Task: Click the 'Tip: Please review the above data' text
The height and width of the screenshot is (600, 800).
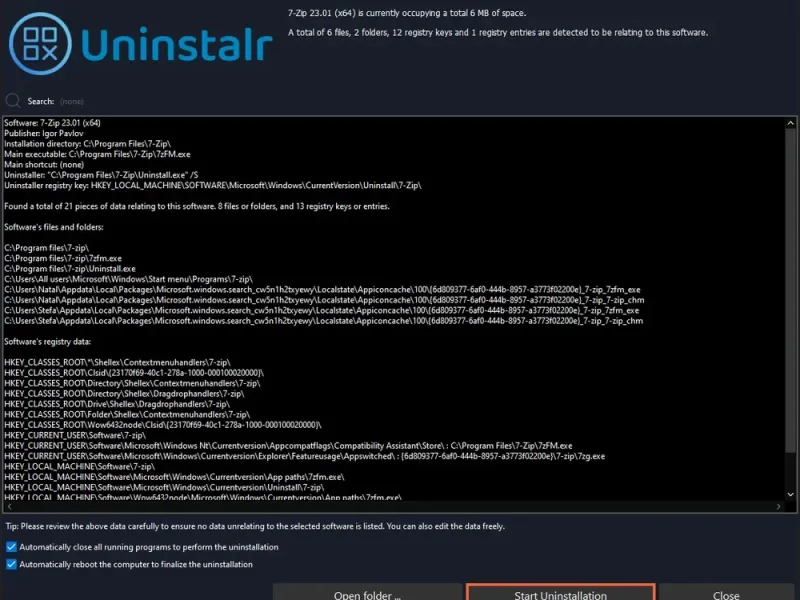Action: [255, 526]
